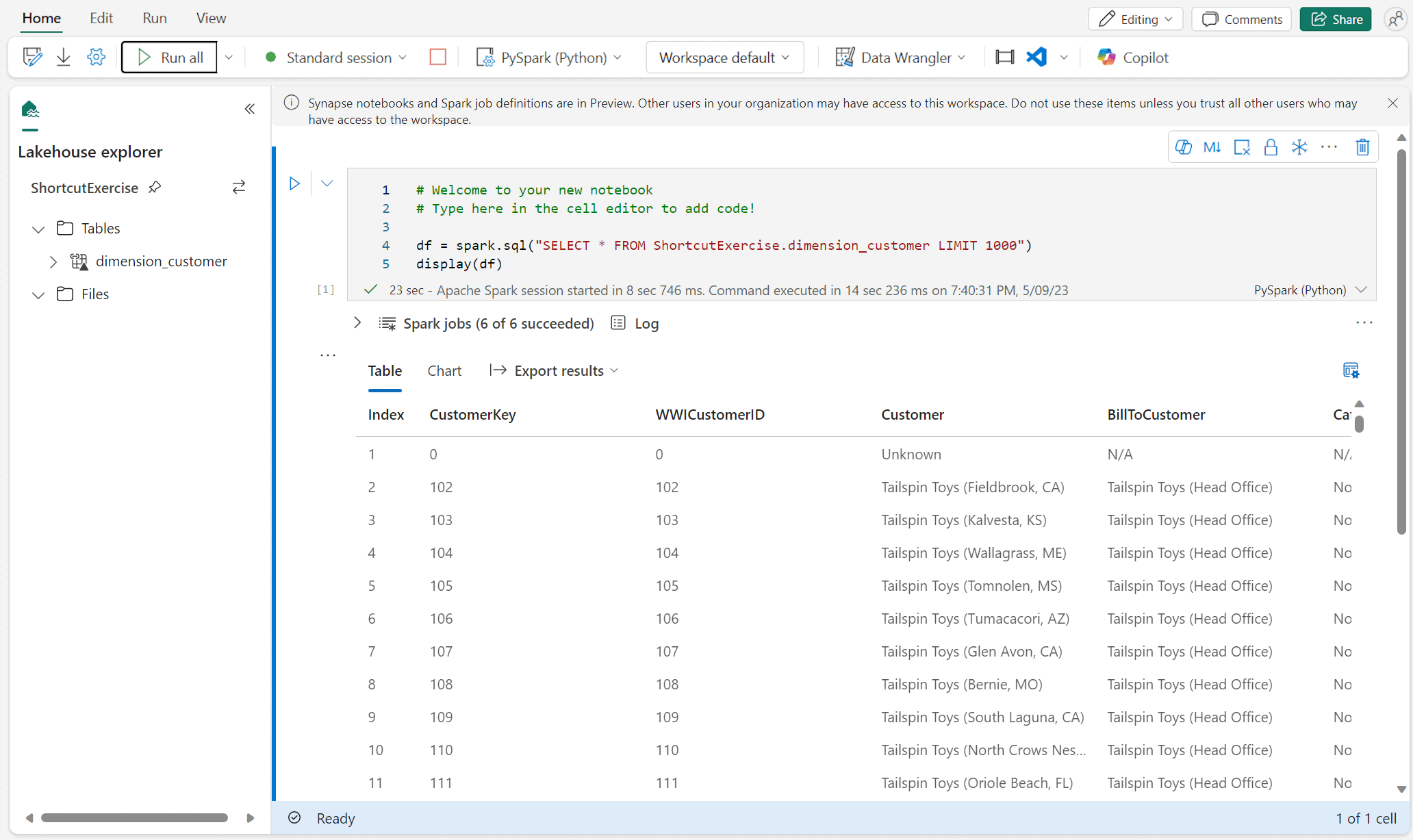Image resolution: width=1413 pixels, height=840 pixels.
Task: Open the View tab
Action: point(211,18)
